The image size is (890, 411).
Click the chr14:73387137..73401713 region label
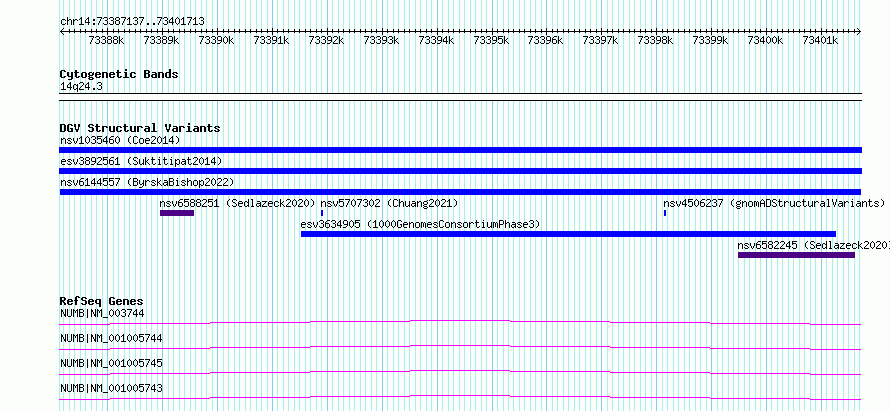(132, 21)
